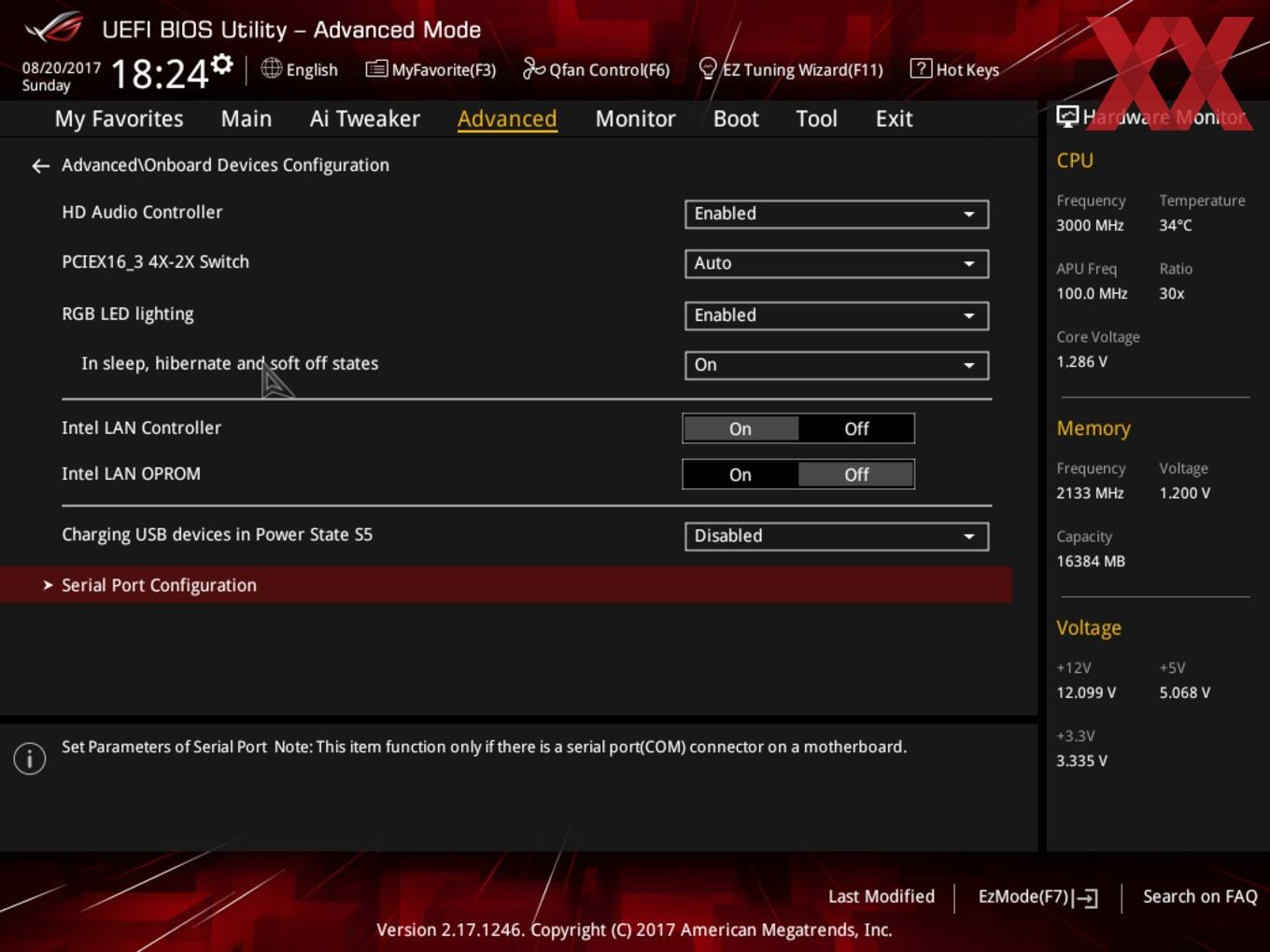
Task: Click the Ratio value 30x
Action: pos(1172,293)
